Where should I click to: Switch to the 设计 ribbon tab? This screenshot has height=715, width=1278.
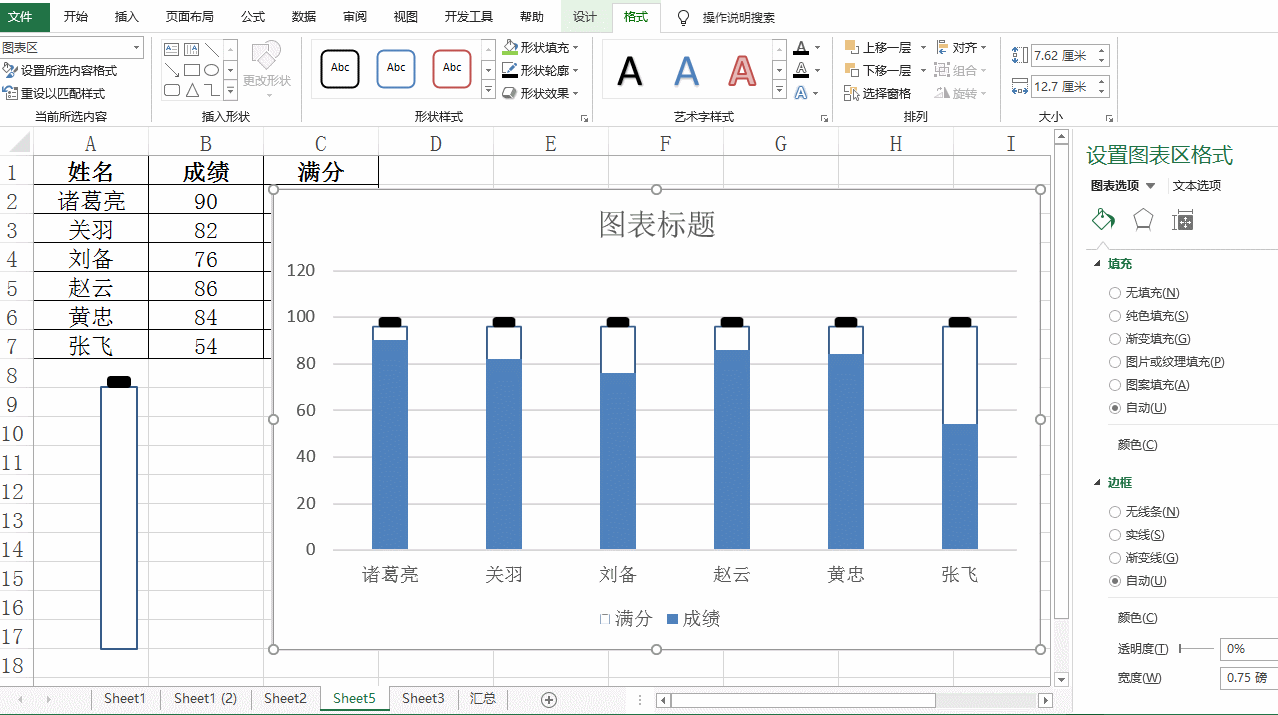(x=585, y=17)
